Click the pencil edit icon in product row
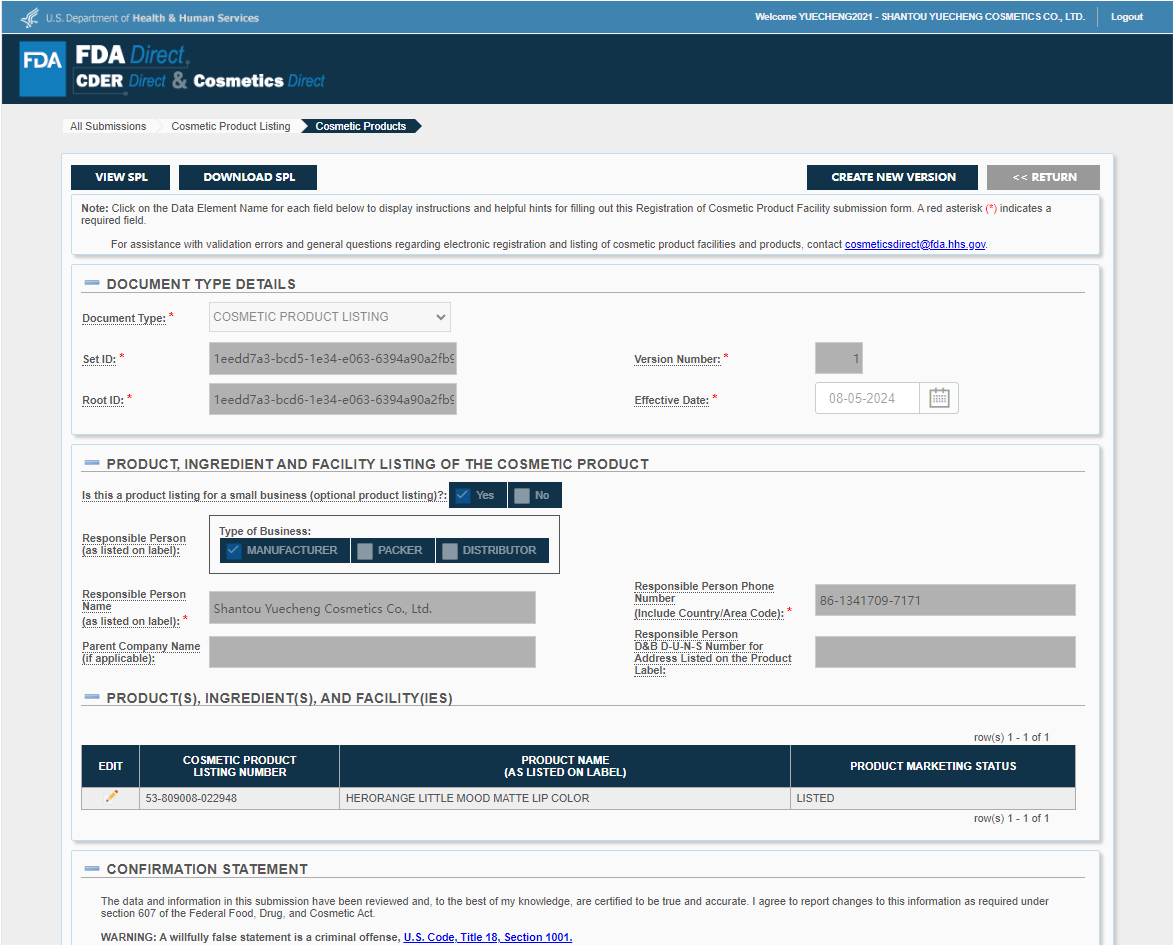 (x=111, y=797)
